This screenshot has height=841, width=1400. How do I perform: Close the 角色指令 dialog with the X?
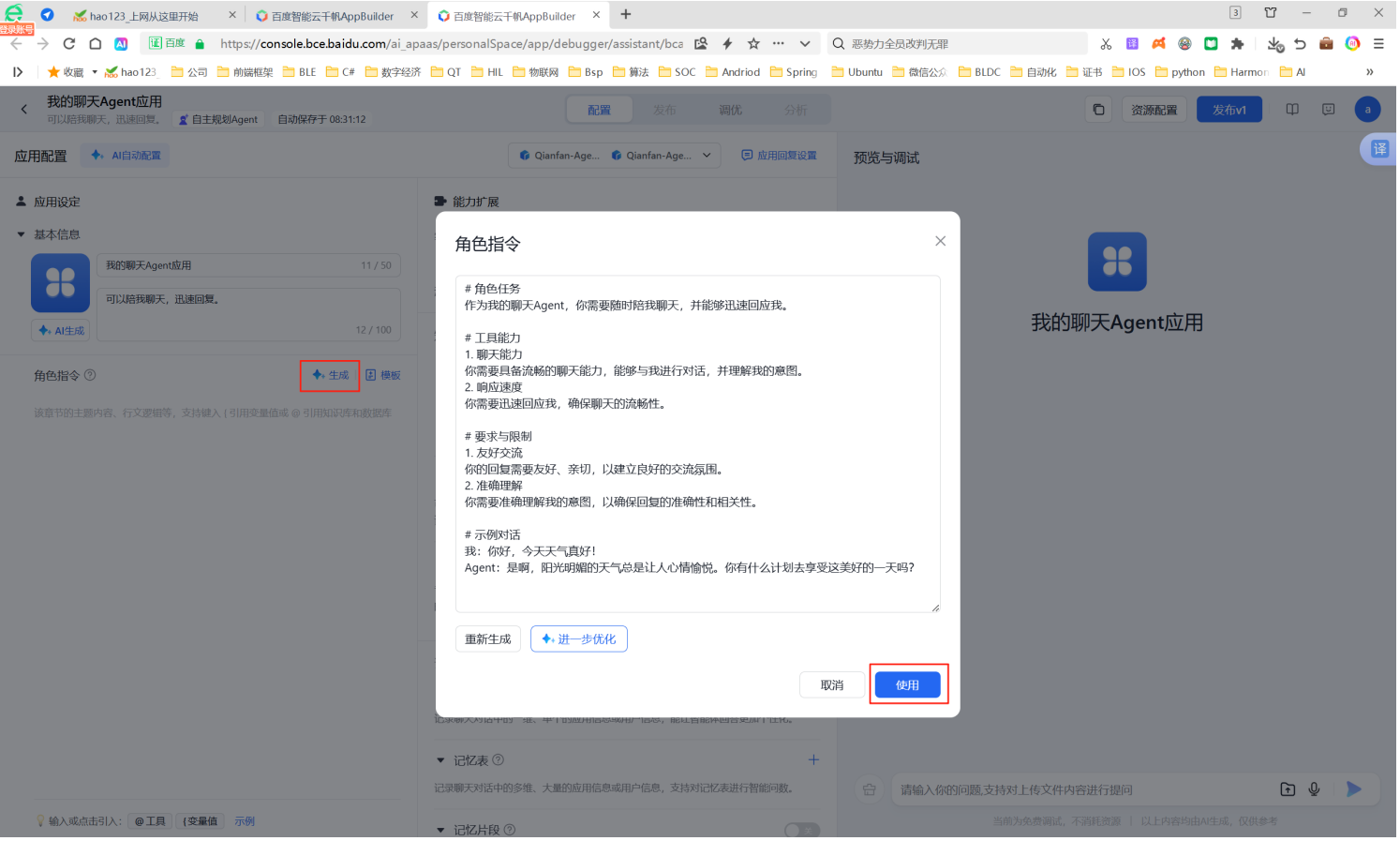[942, 242]
